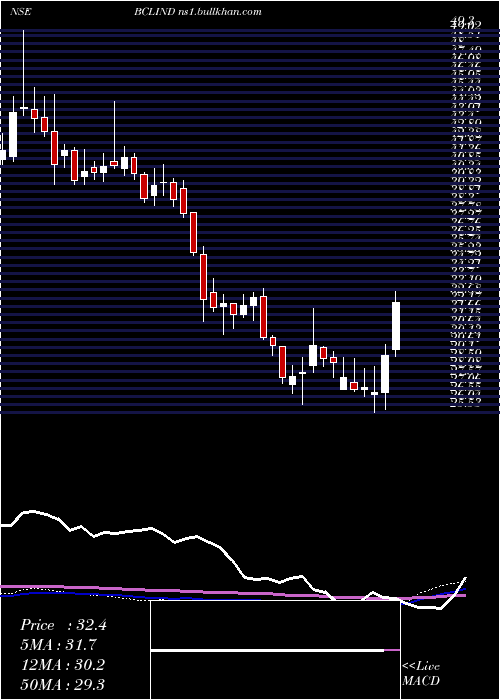Screen dimensions: 500x700
Task: Click the <<Live MACD label
Action: (421, 673)
